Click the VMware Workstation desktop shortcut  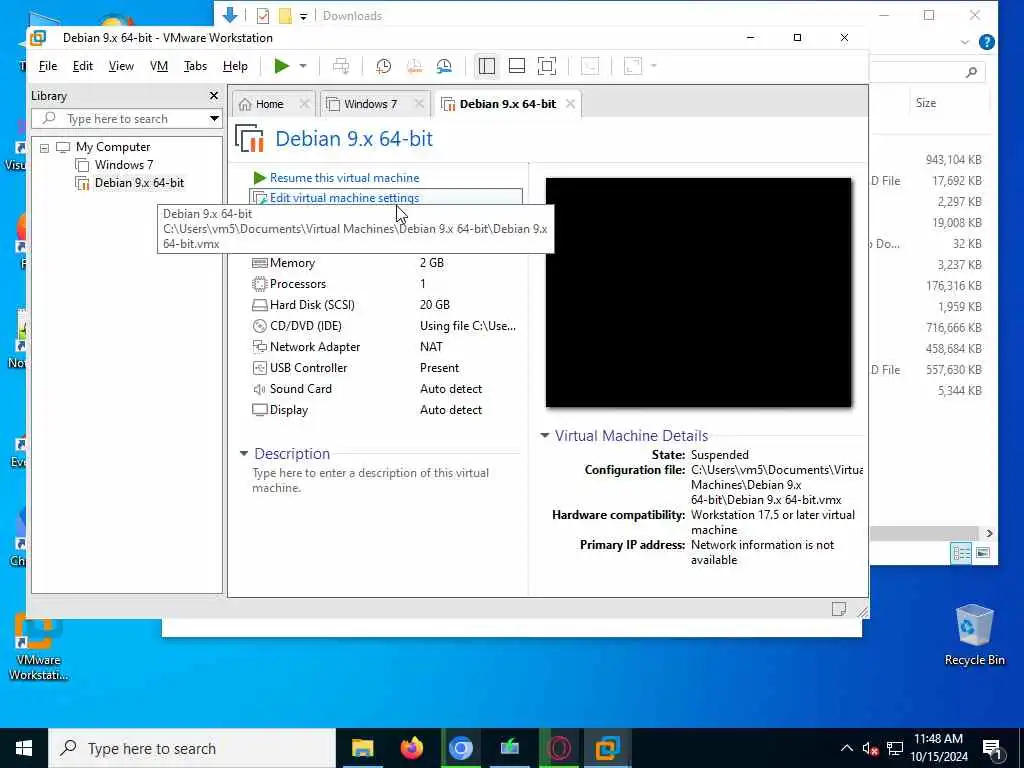click(39, 647)
